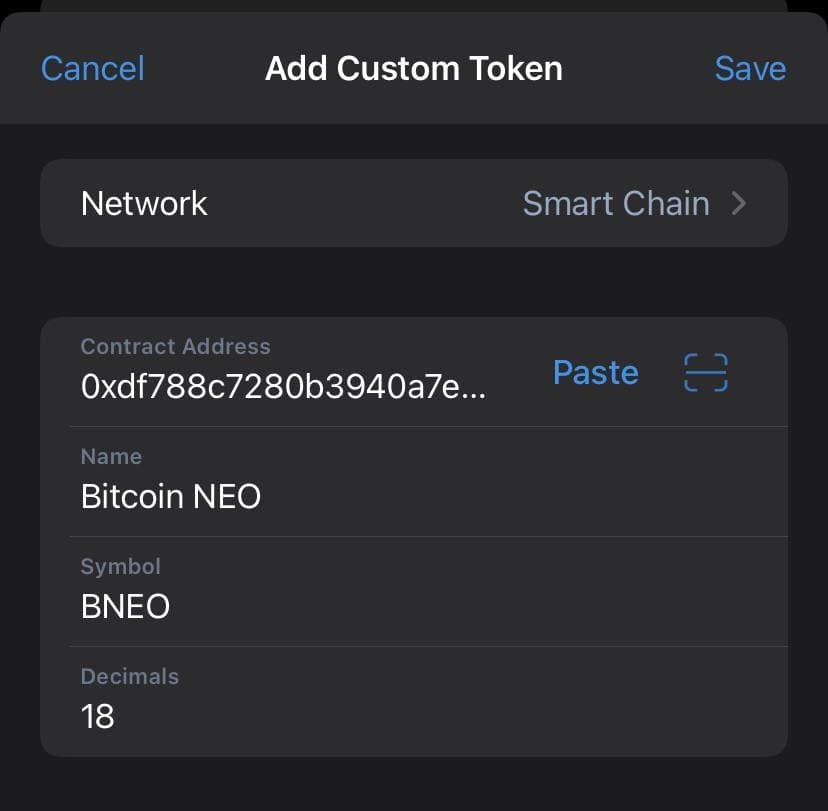Select the Smart Chain network value
828x811 pixels.
click(x=615, y=204)
